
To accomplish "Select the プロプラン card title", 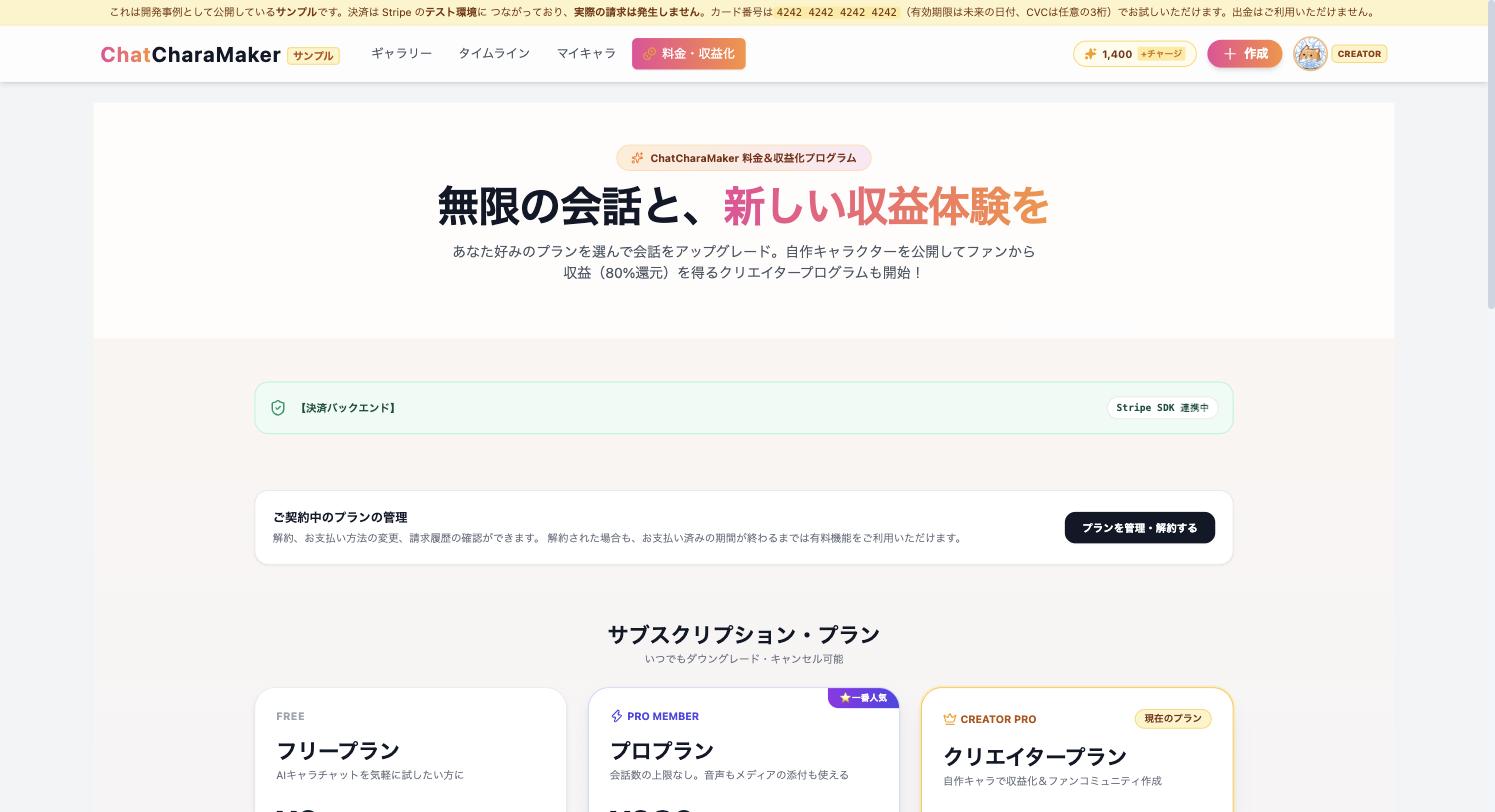I will 662,750.
